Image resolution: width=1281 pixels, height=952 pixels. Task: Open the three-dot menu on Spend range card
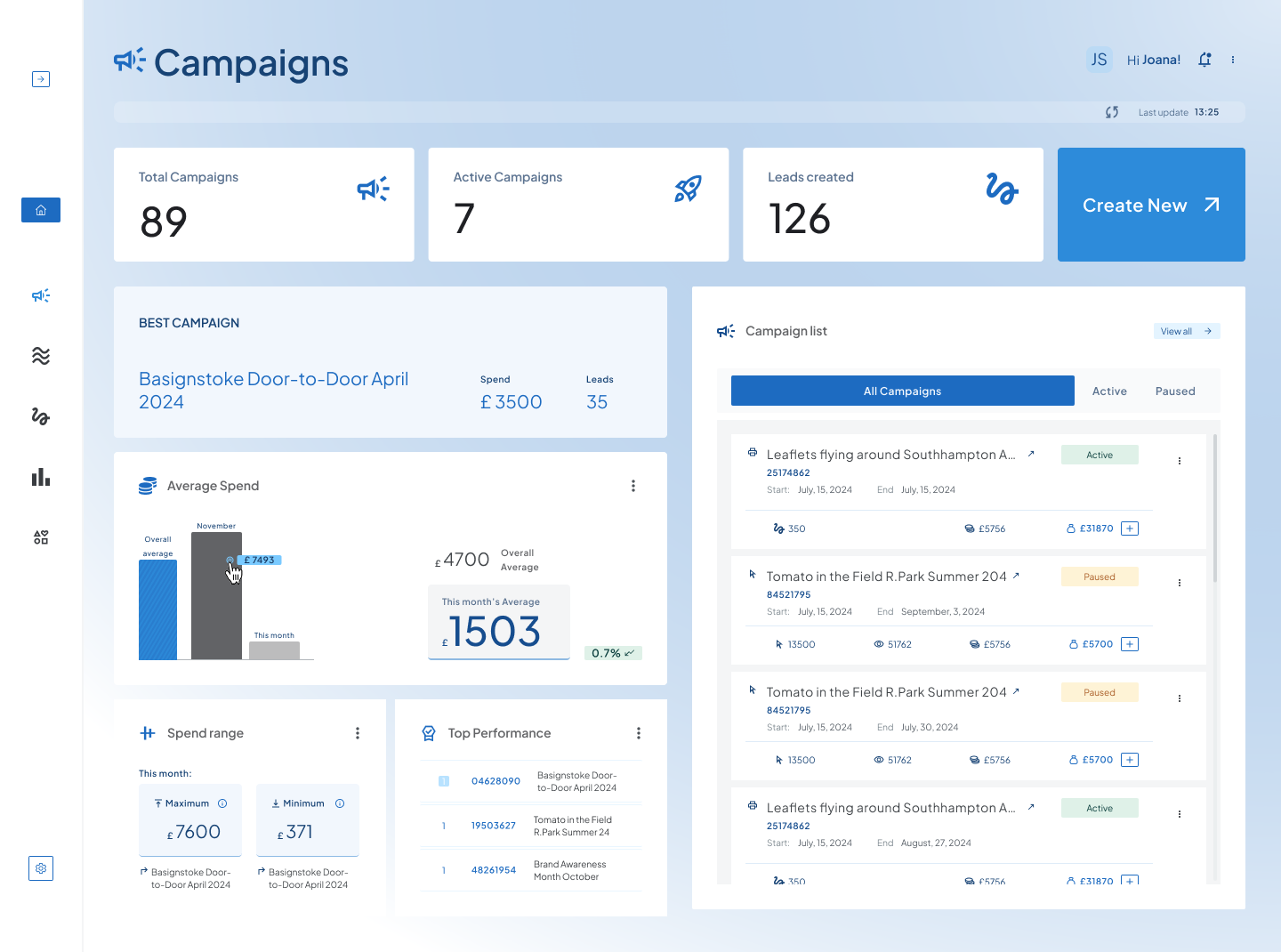(x=358, y=732)
